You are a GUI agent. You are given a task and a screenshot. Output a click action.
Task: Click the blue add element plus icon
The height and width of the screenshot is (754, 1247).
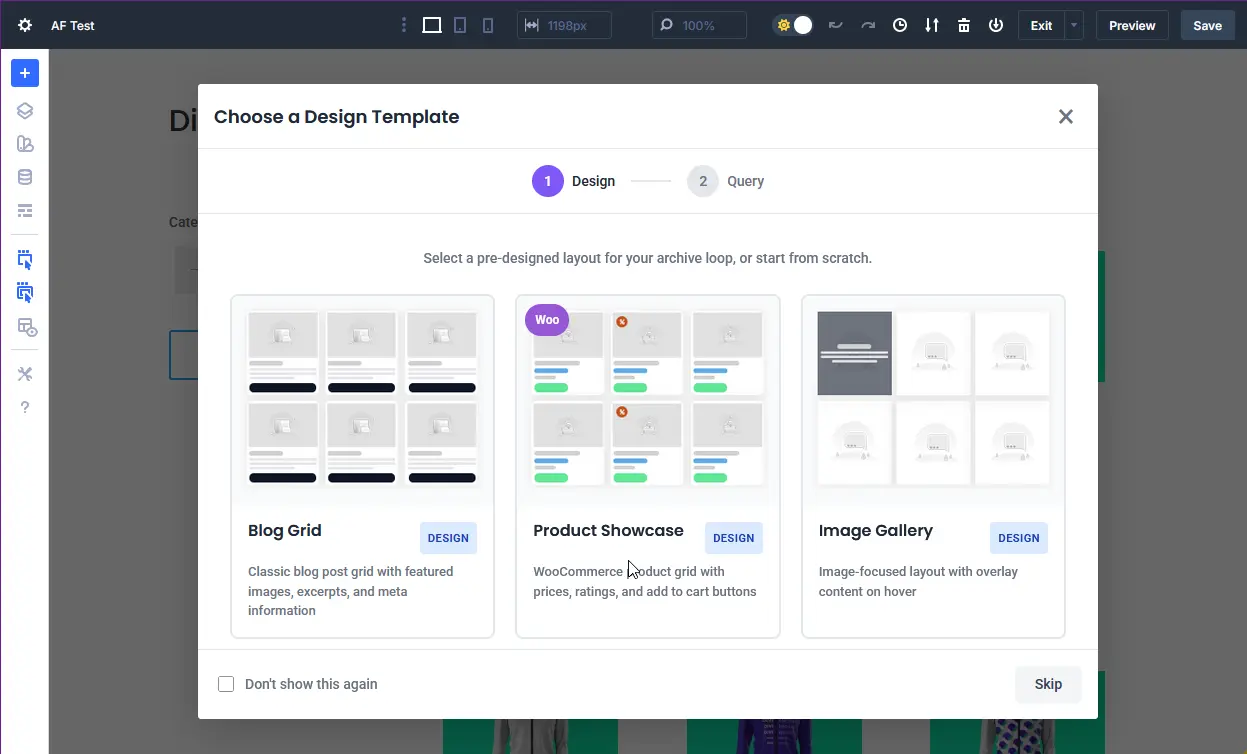(x=24, y=72)
